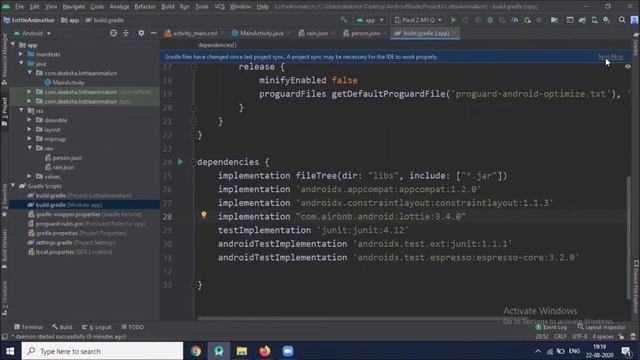Collapse the Gradle Scripts node
This screenshot has width=640, height=360.
point(13,186)
